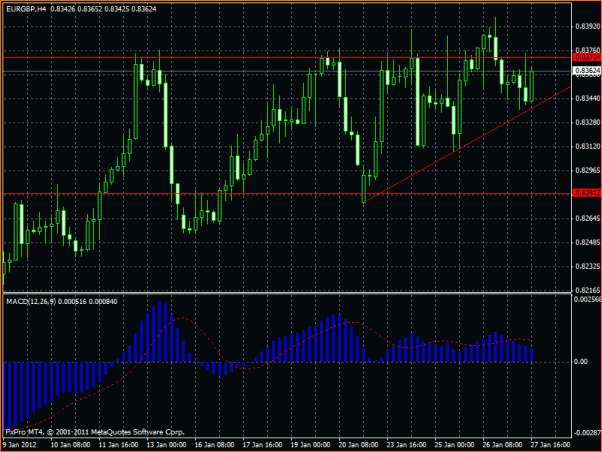Click the 17 Jan 16:00 time label
Screen dimensions: 602x452
(x=262, y=445)
